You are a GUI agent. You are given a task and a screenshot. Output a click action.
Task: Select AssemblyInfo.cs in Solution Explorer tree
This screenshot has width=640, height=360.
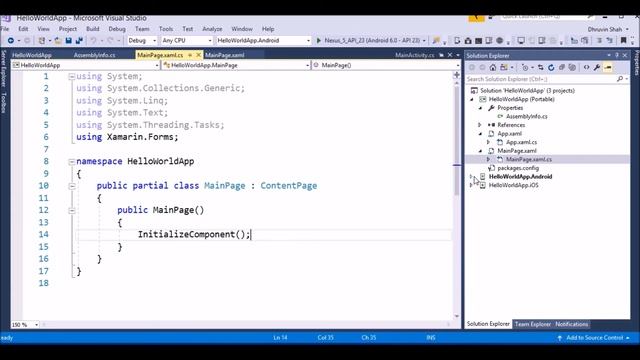(527, 116)
